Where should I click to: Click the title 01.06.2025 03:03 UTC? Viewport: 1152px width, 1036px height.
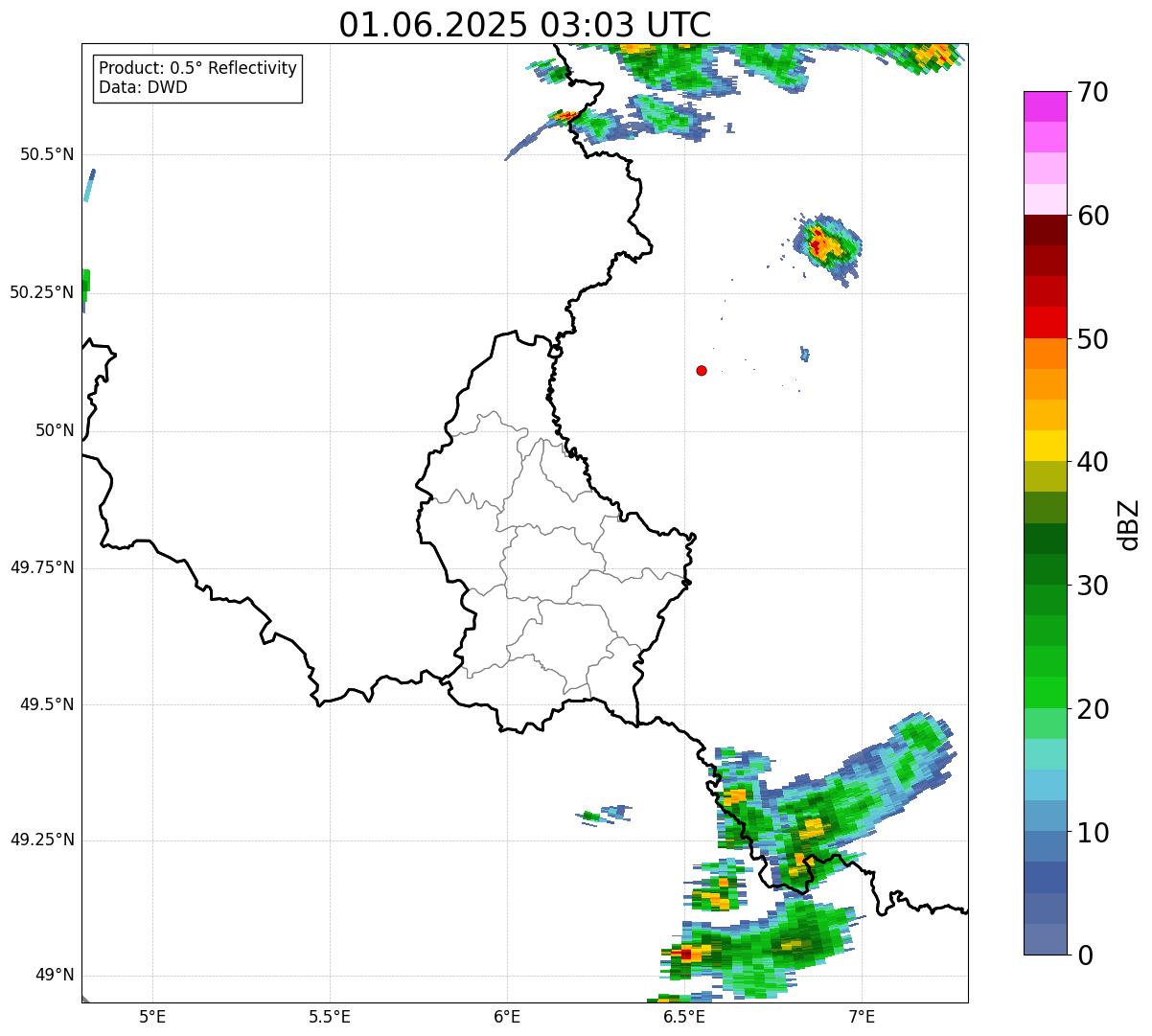coord(525,24)
